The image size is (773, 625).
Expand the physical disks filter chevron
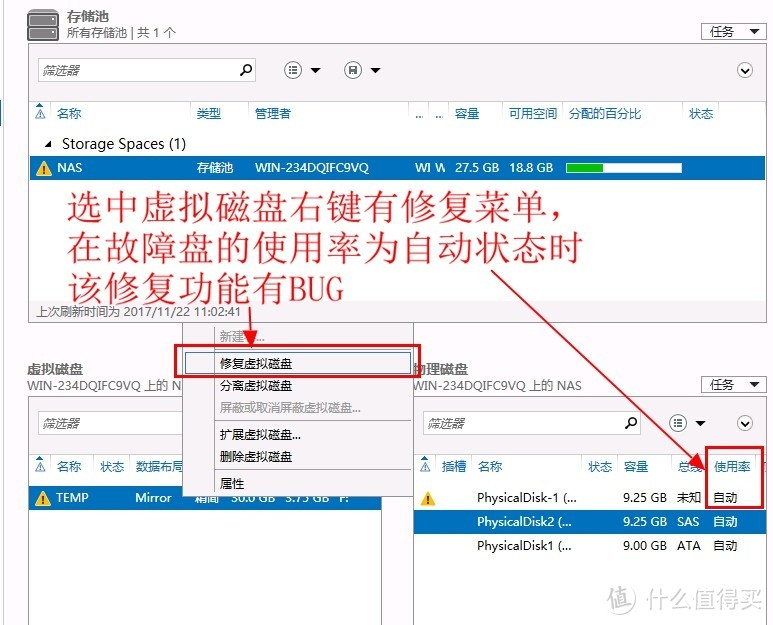coord(744,423)
